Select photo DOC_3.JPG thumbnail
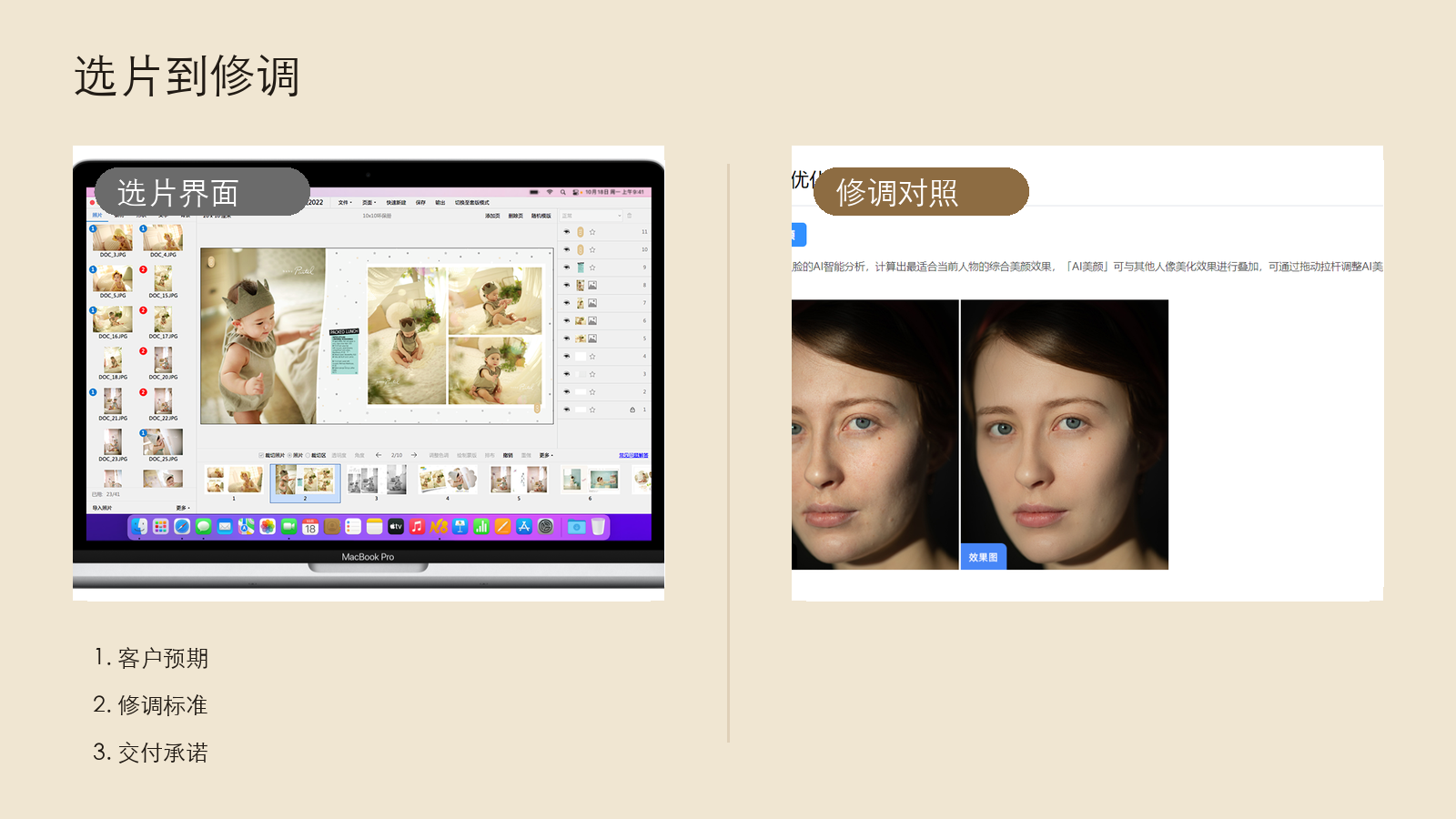The width and height of the screenshot is (1456, 819). click(113, 238)
